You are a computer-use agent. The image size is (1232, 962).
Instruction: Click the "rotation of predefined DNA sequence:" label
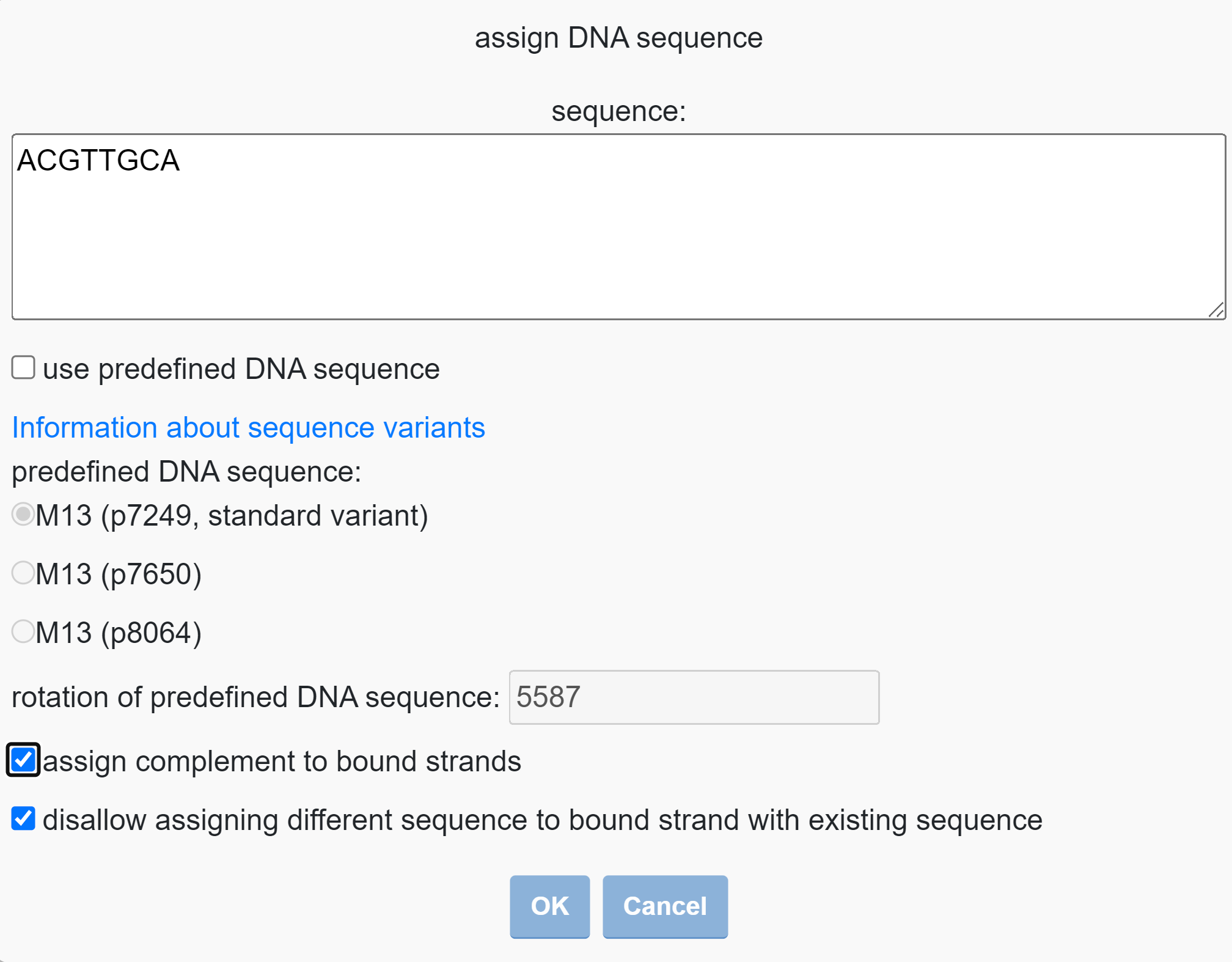pos(255,697)
